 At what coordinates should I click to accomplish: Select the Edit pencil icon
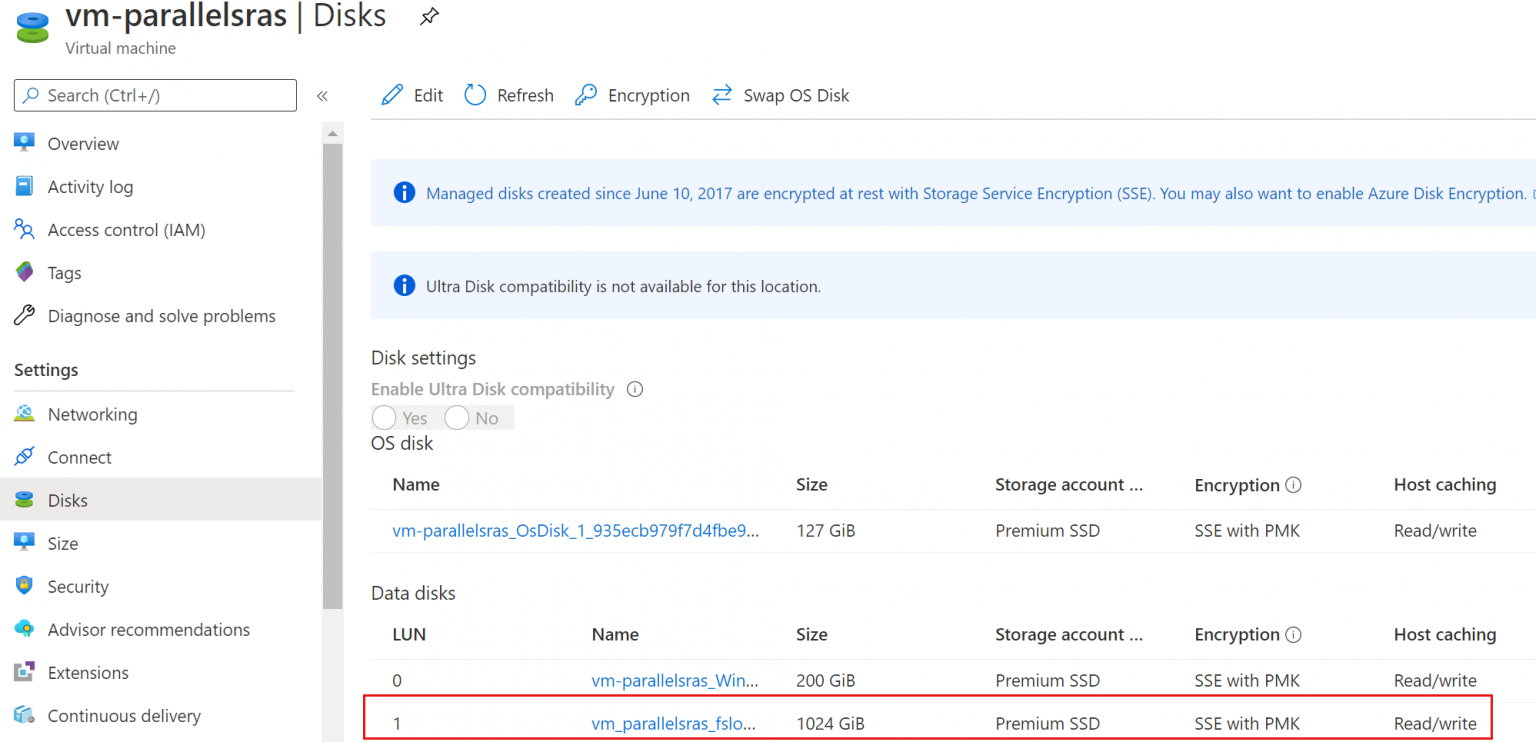(393, 94)
